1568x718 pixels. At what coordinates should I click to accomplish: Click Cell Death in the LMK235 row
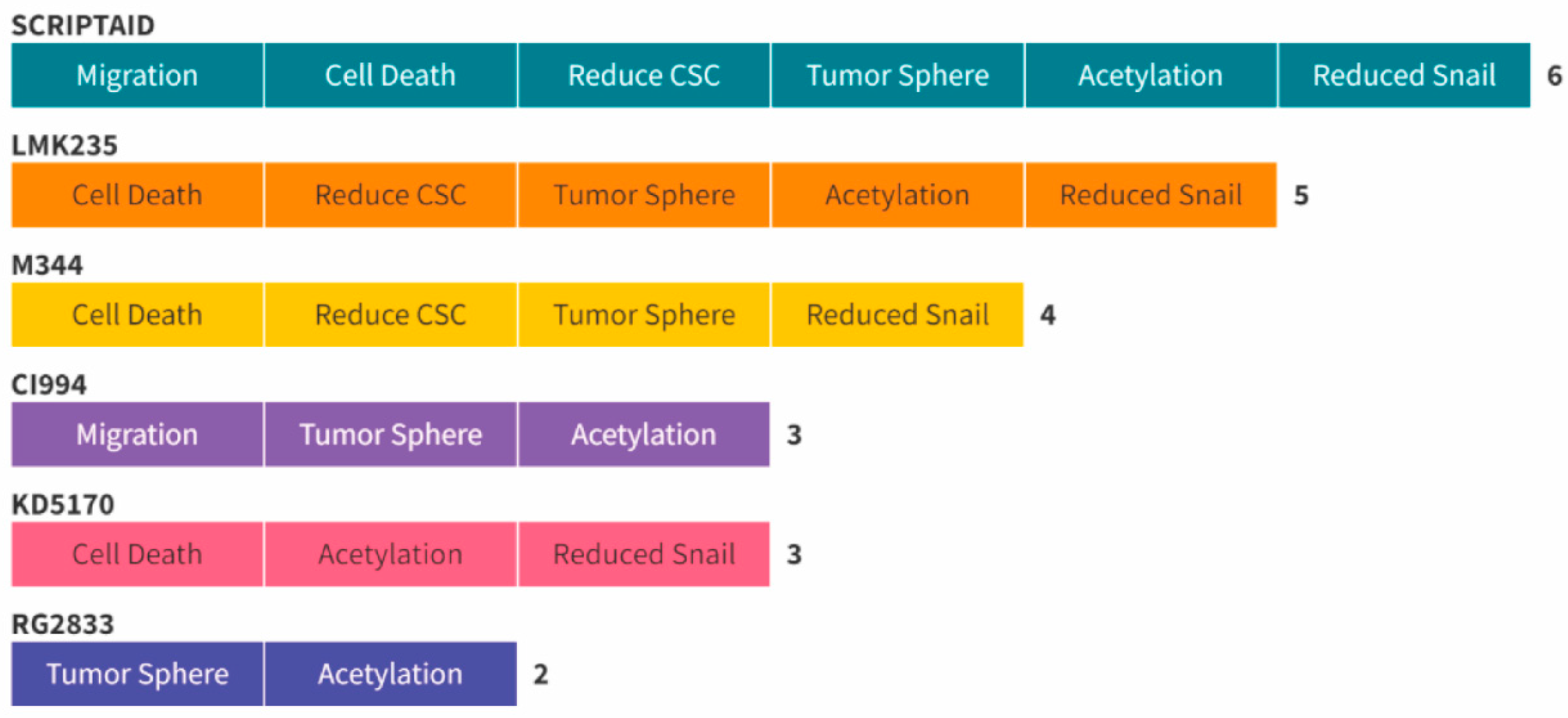coord(137,195)
